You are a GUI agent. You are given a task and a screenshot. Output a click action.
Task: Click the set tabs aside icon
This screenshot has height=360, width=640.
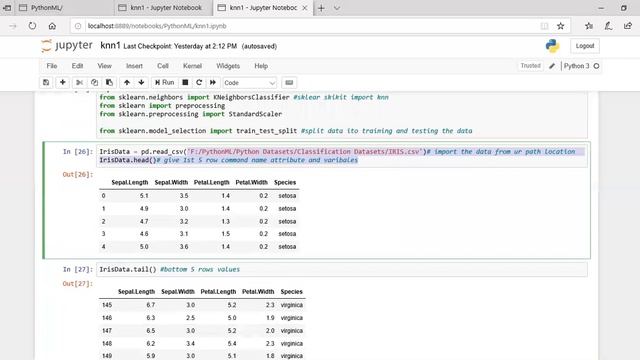tap(7, 8)
